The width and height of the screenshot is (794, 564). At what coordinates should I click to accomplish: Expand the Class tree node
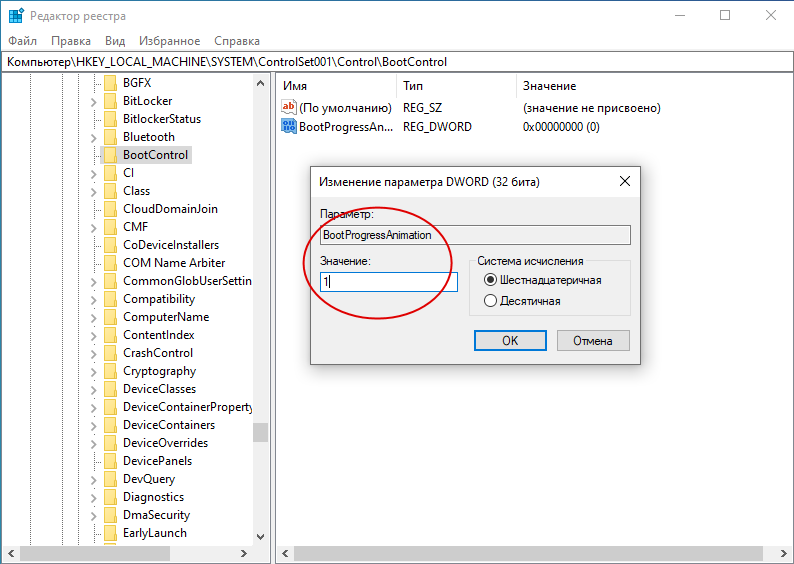coord(93,192)
